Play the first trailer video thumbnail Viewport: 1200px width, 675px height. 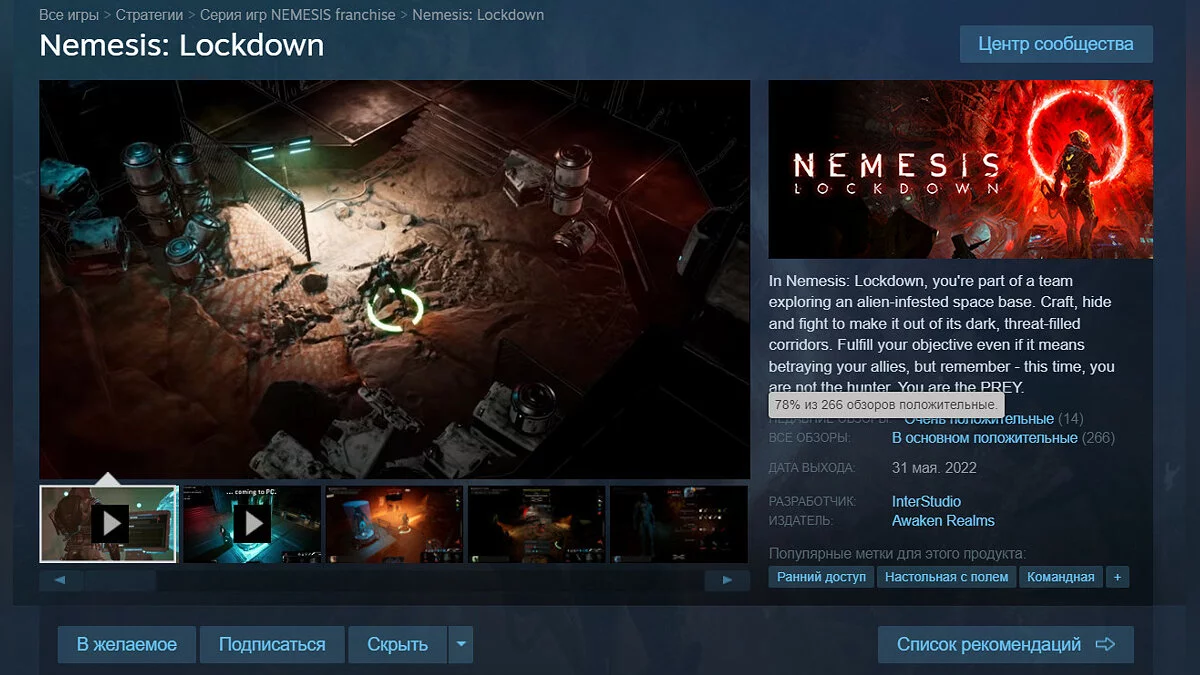109,523
